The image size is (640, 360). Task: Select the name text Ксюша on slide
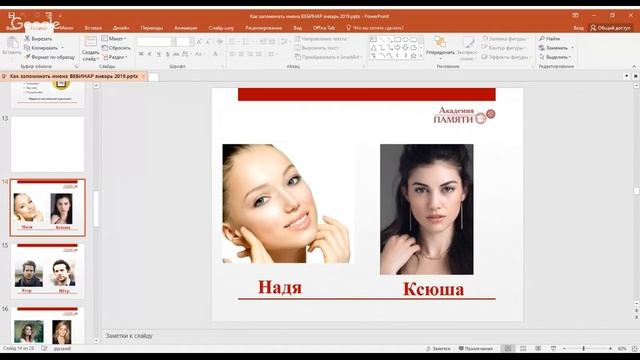point(433,289)
